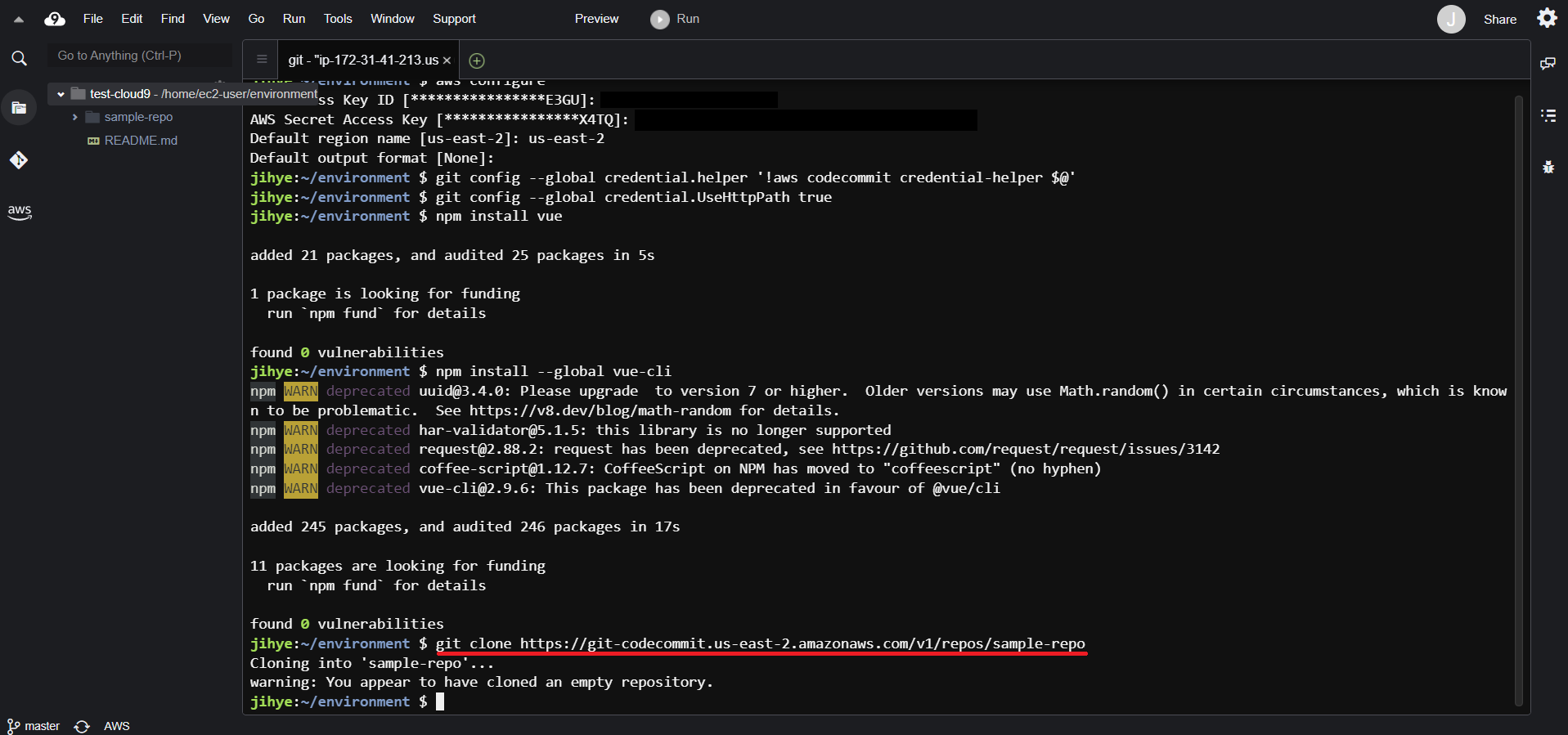
Task: Click the master branch indicator
Action: tap(34, 726)
